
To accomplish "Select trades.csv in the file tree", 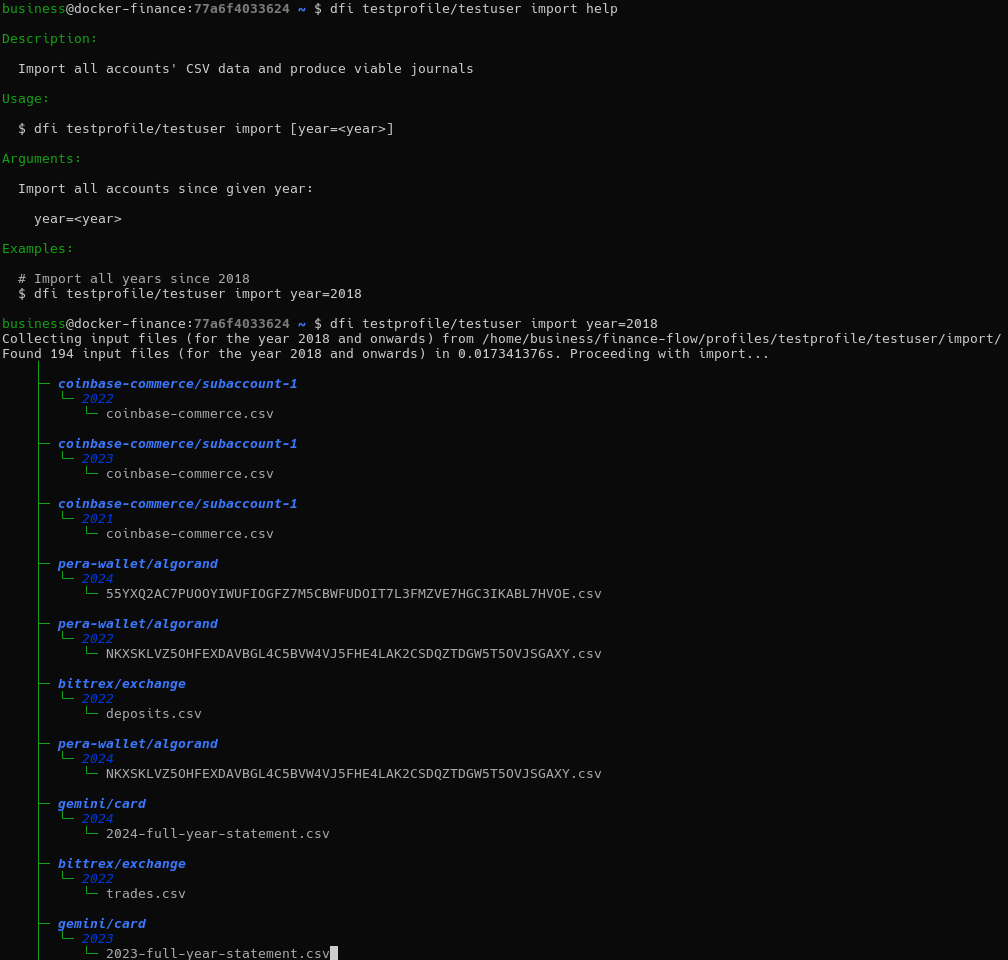I will tap(145, 894).
